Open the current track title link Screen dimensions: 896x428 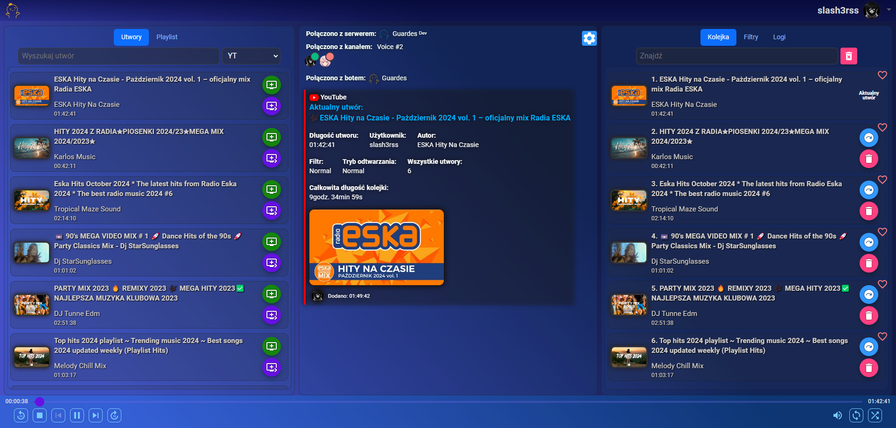coord(444,118)
